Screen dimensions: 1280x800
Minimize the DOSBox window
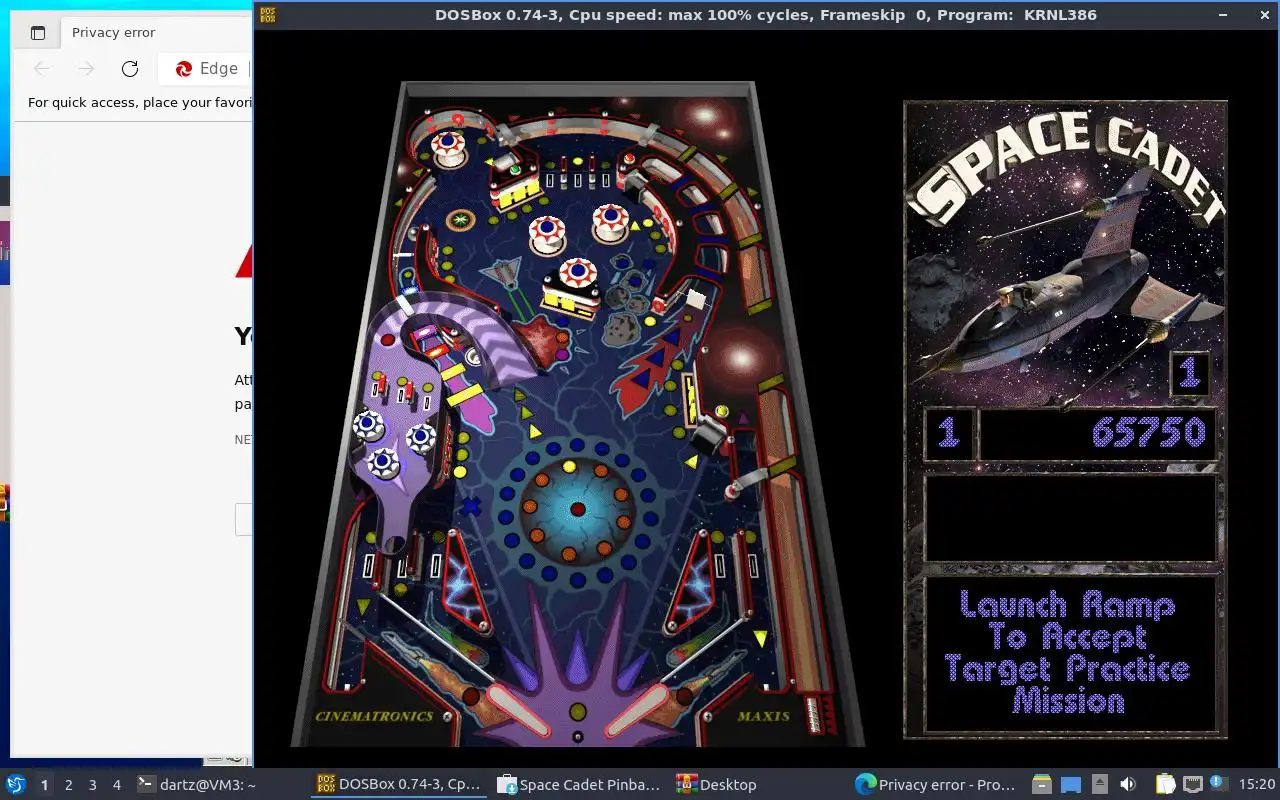tap(1222, 15)
